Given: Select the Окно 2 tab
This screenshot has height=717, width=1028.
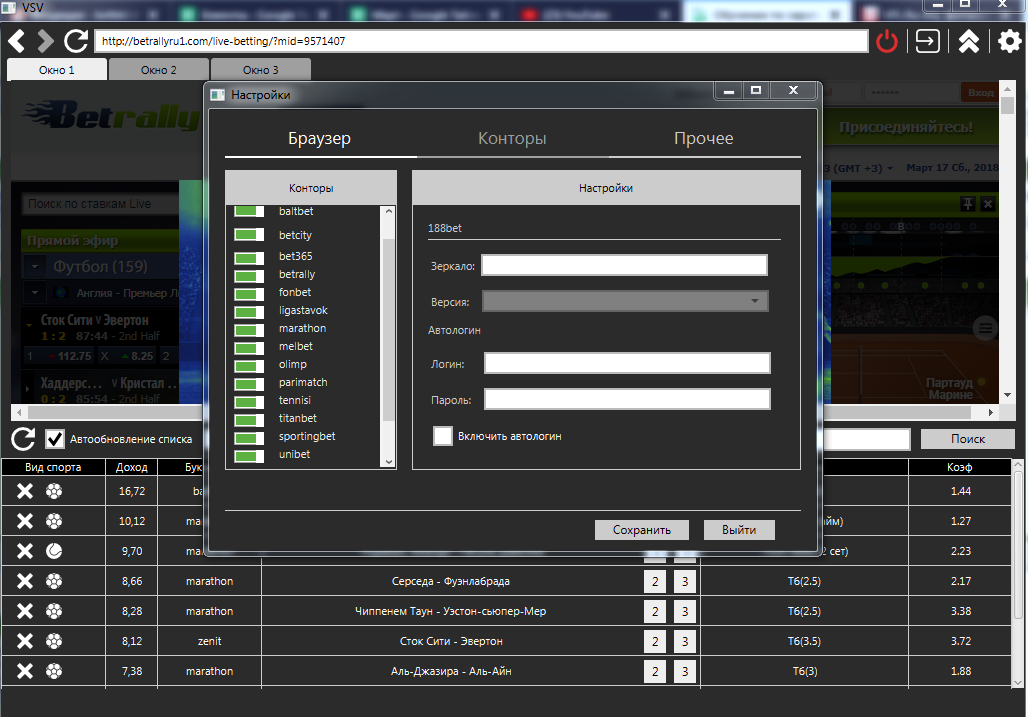Looking at the screenshot, I should 159,69.
